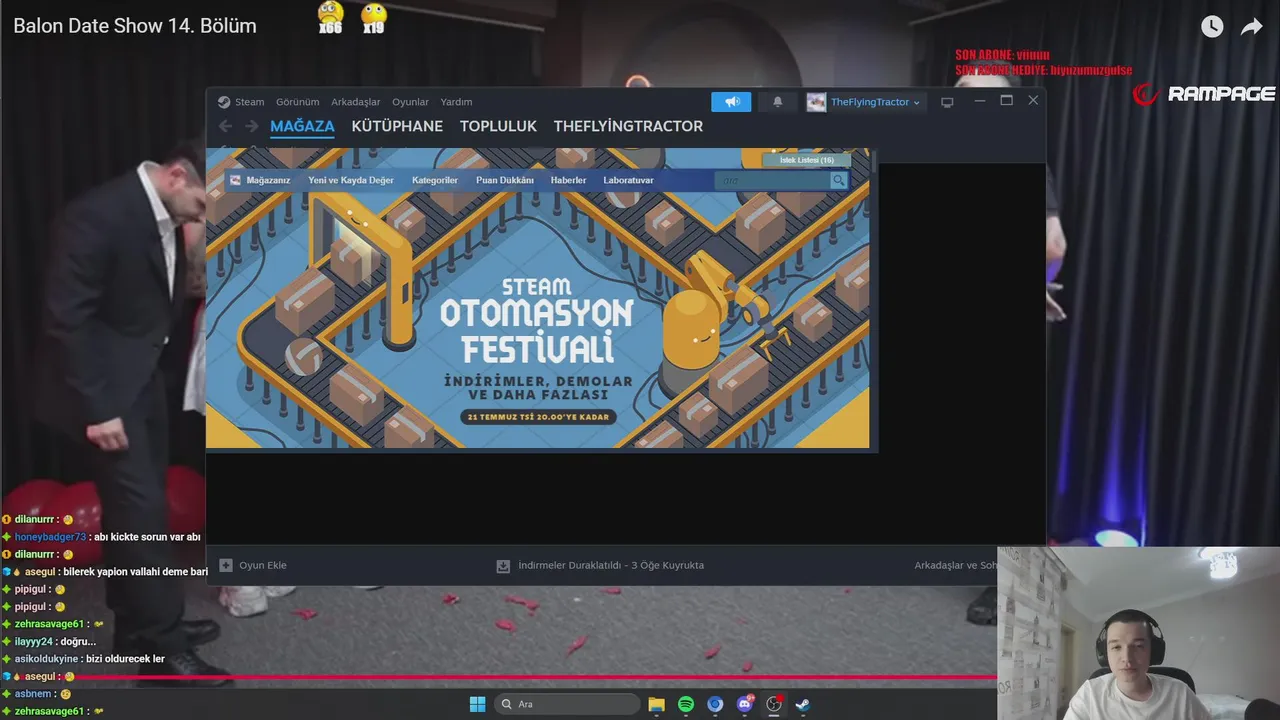Click the Steam logo in the menu bar
1280x720 pixels.
point(224,102)
